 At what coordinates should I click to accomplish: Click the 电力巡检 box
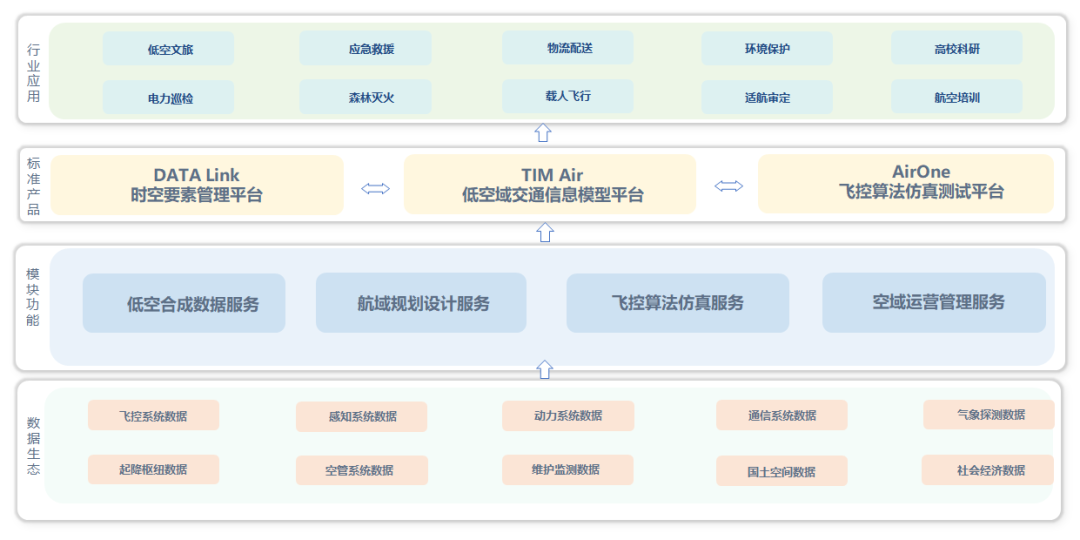(x=169, y=98)
